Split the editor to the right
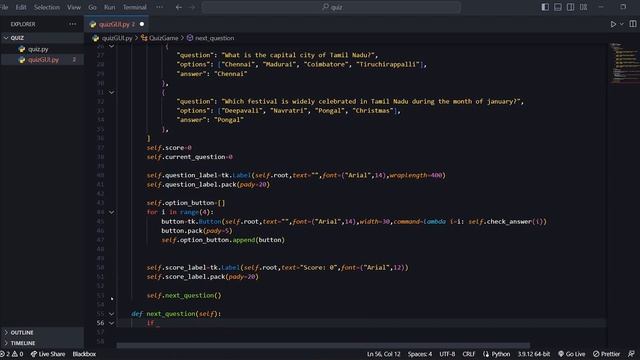 coord(633,24)
